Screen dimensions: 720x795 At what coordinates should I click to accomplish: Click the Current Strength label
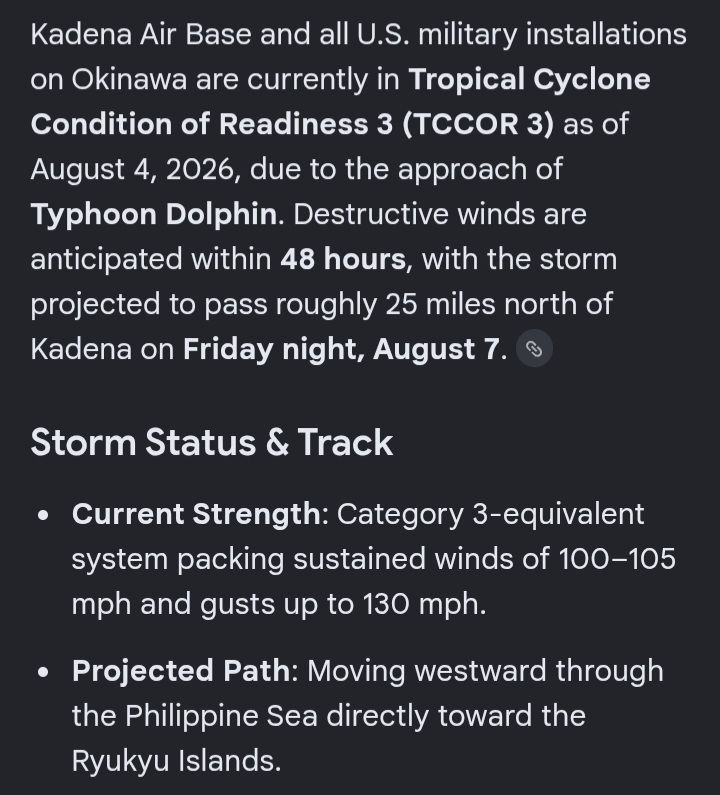coord(196,514)
